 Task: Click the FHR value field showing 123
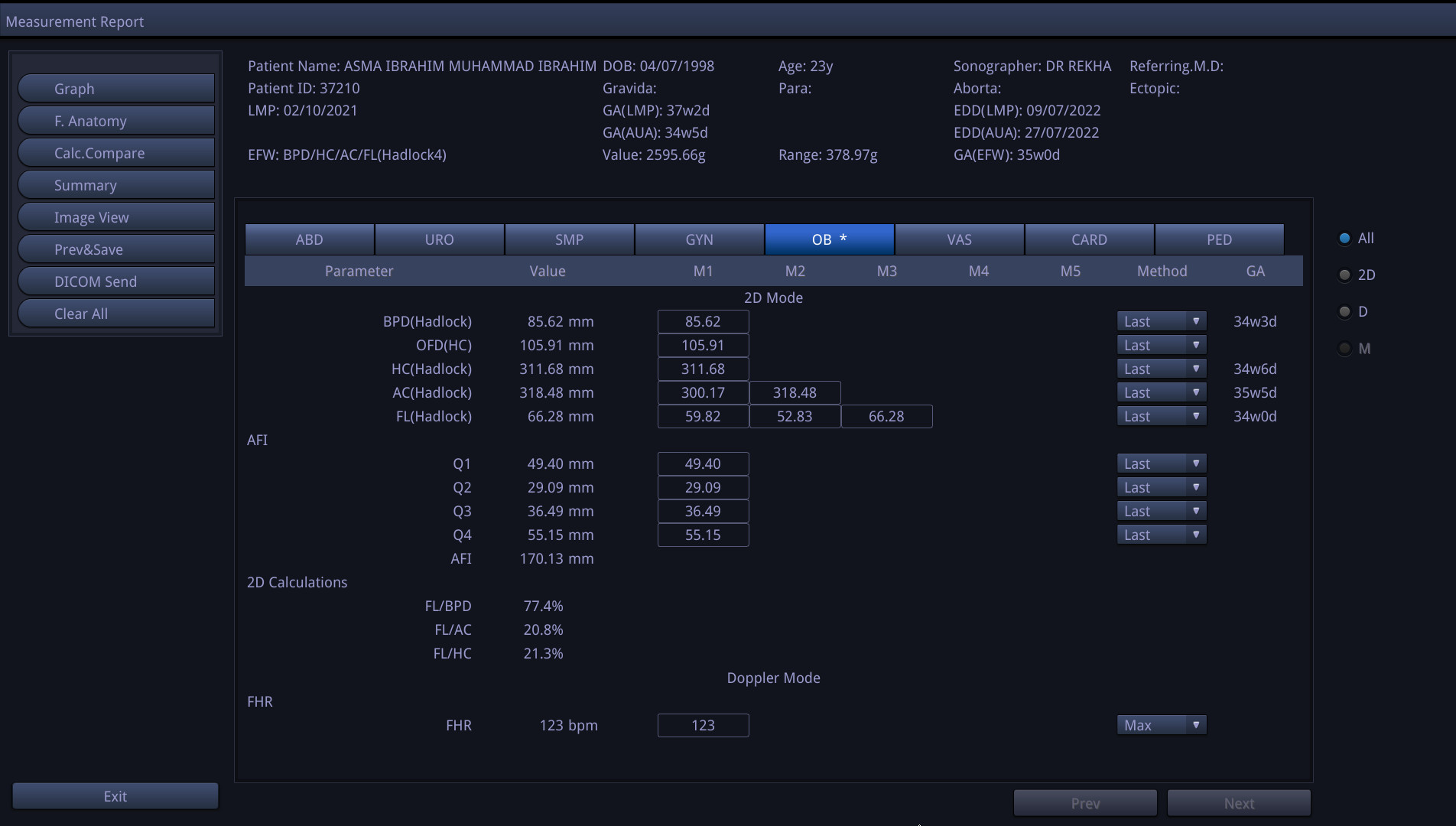point(703,726)
